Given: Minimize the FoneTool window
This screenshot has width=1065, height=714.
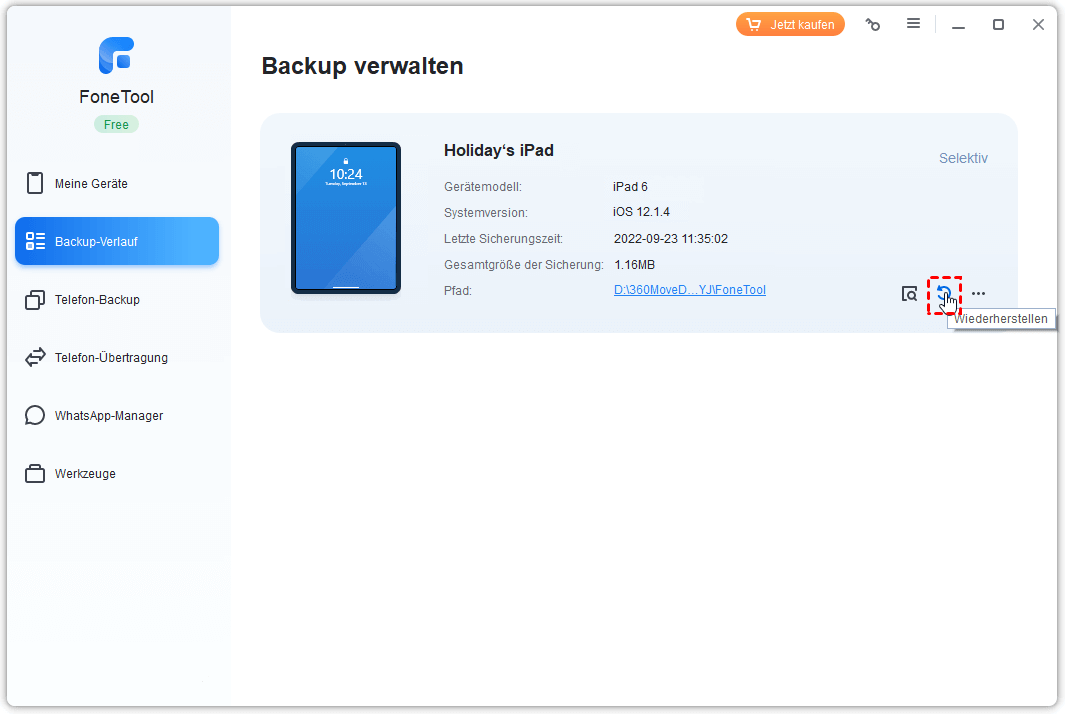Looking at the screenshot, I should 958,25.
